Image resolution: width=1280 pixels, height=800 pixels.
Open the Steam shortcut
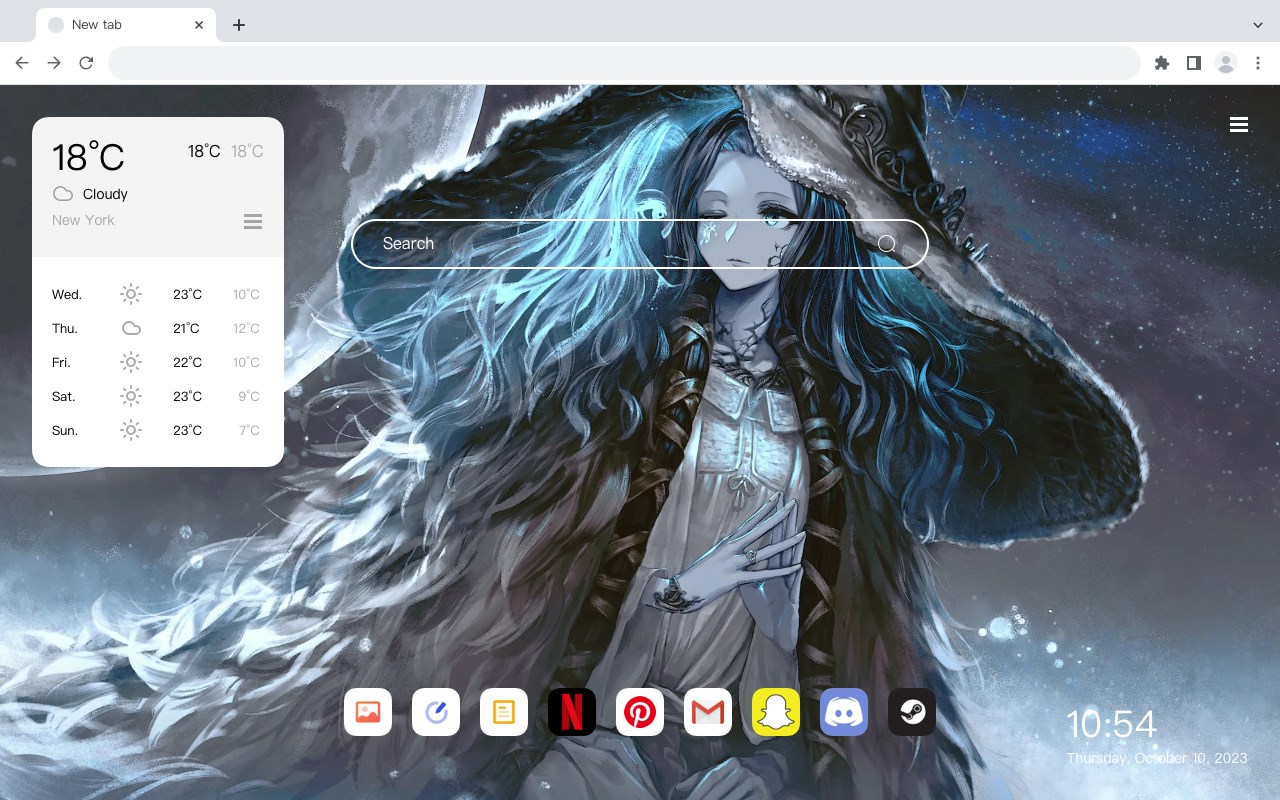912,712
